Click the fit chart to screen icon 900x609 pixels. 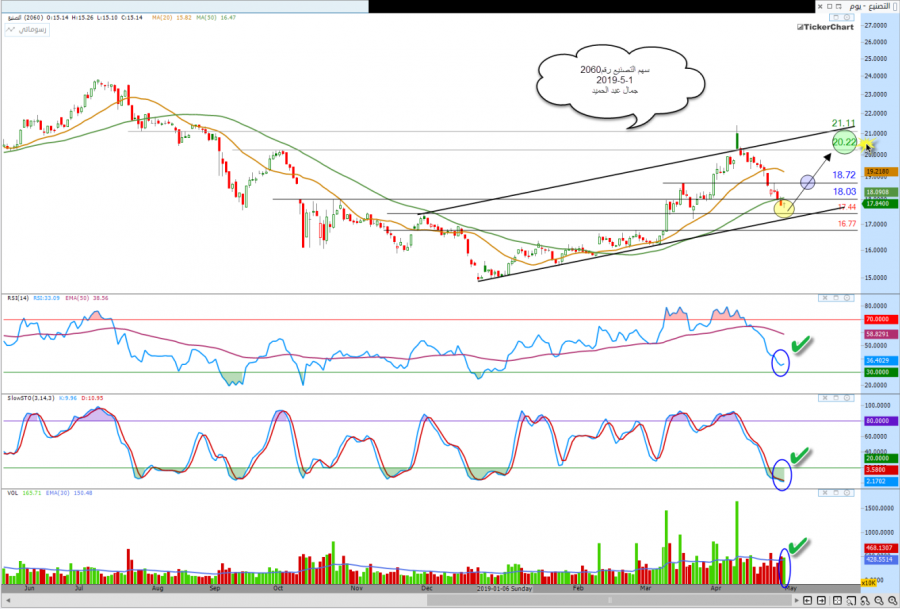pos(835,599)
